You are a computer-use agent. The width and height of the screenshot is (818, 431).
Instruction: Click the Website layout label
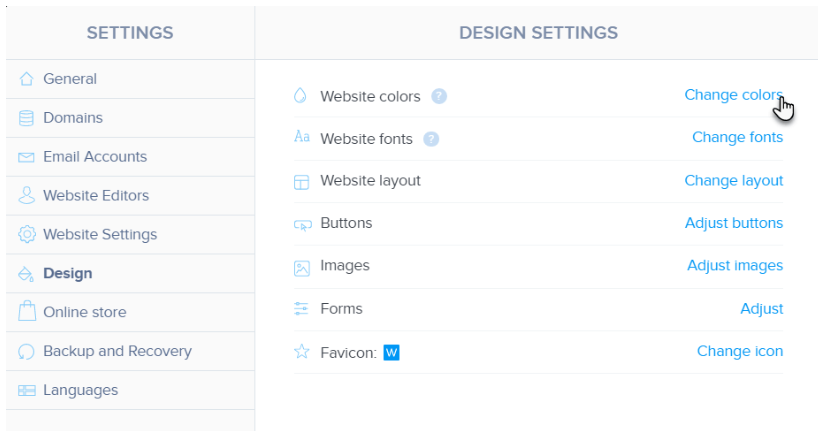pyautogui.click(x=370, y=181)
